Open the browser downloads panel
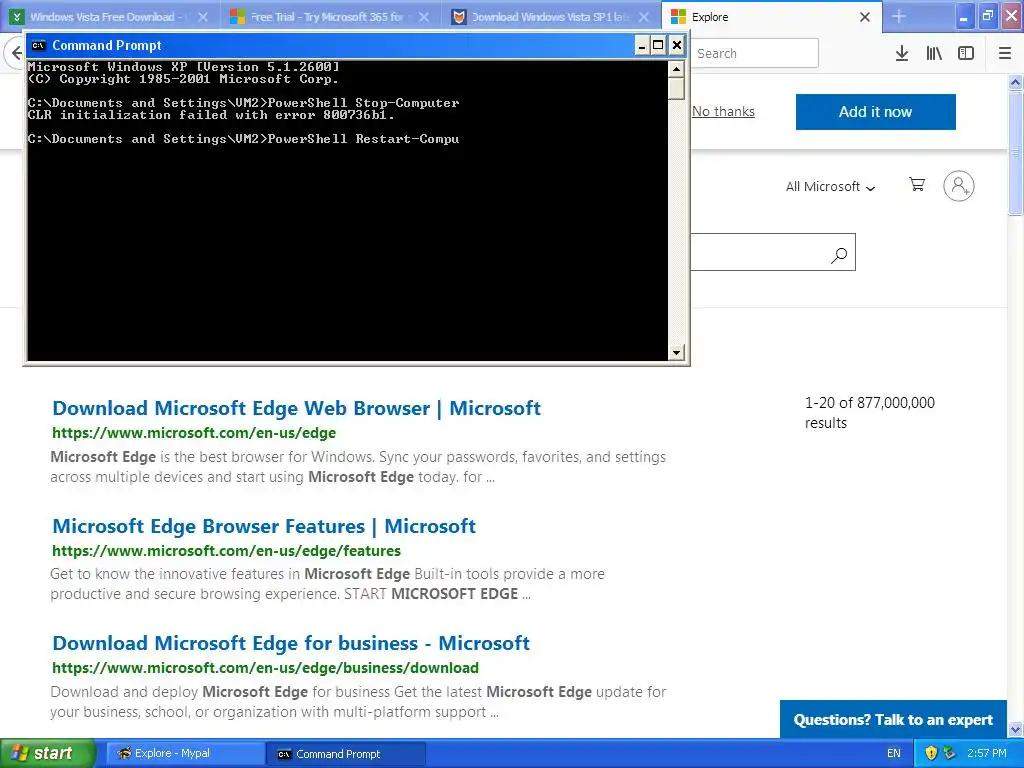Screen dimensions: 1024x768 902,53
